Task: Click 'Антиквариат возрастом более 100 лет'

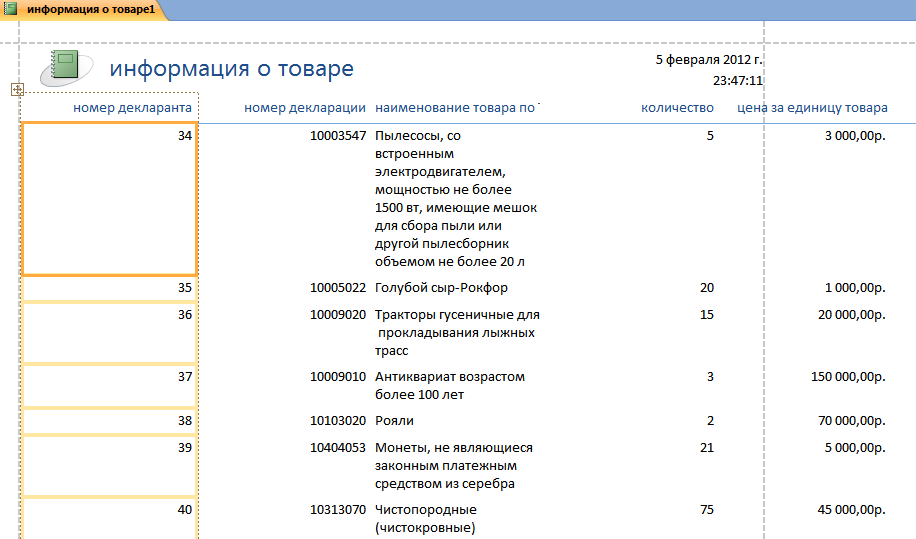Action: tap(450, 385)
